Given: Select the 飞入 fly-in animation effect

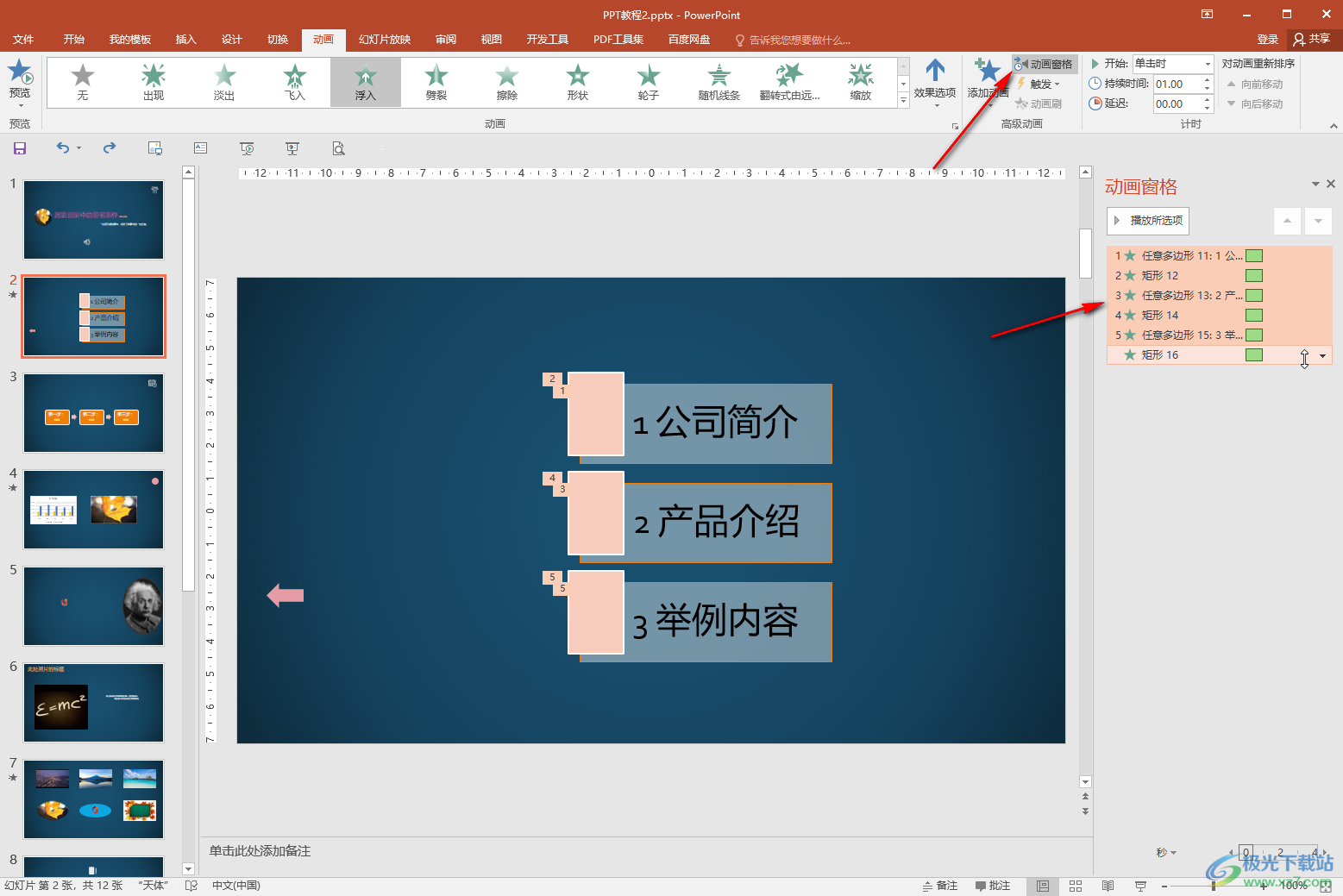Looking at the screenshot, I should click(295, 82).
